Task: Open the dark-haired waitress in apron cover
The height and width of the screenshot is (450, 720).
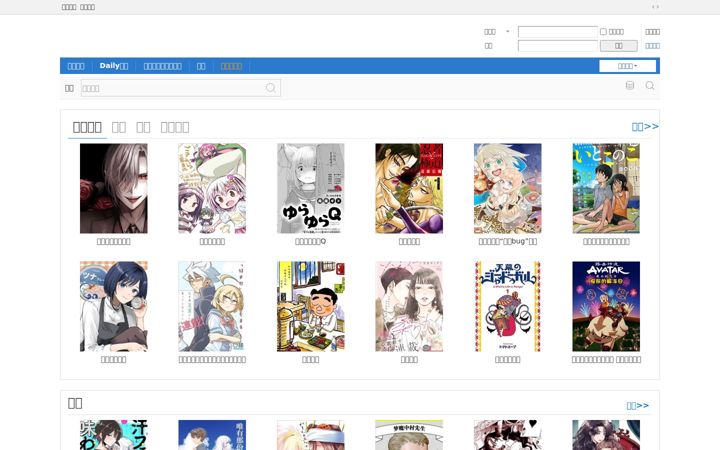Action: click(114, 306)
